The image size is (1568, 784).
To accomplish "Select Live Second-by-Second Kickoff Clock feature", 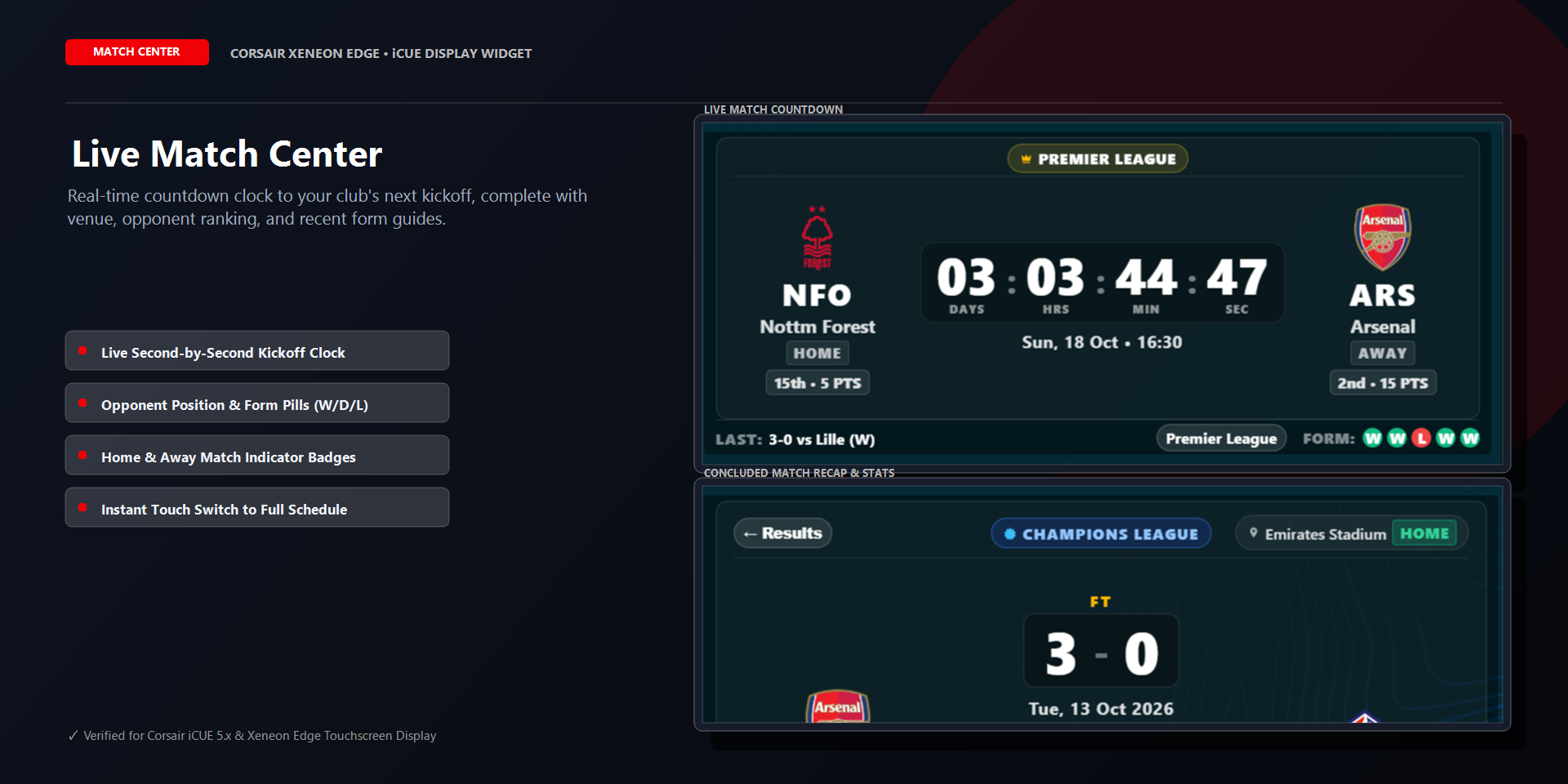I will [x=257, y=350].
